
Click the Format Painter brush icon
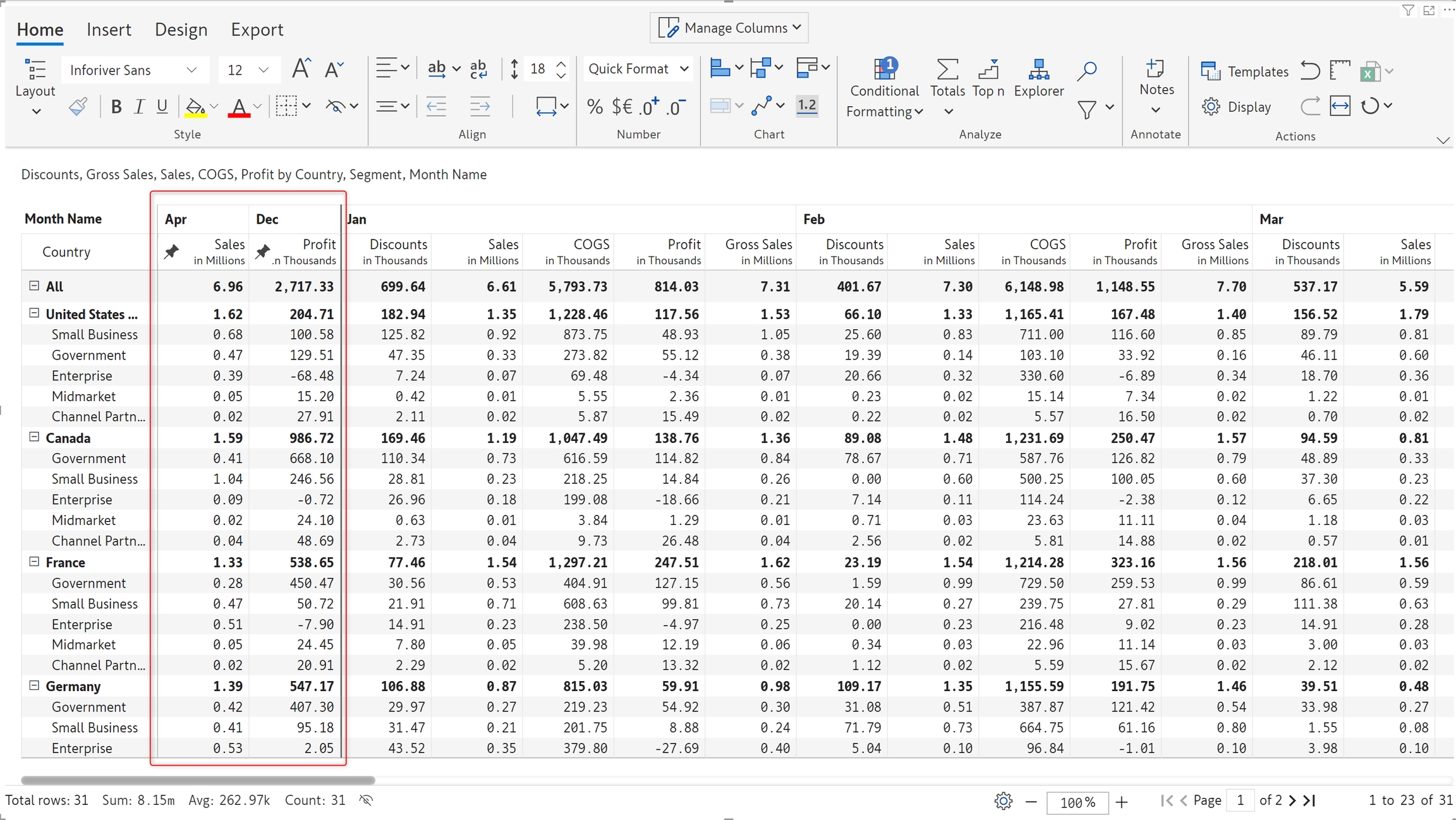point(78,107)
